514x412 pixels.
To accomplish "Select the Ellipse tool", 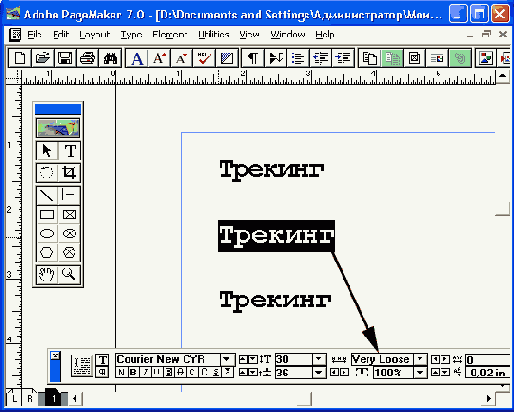I will (47, 233).
